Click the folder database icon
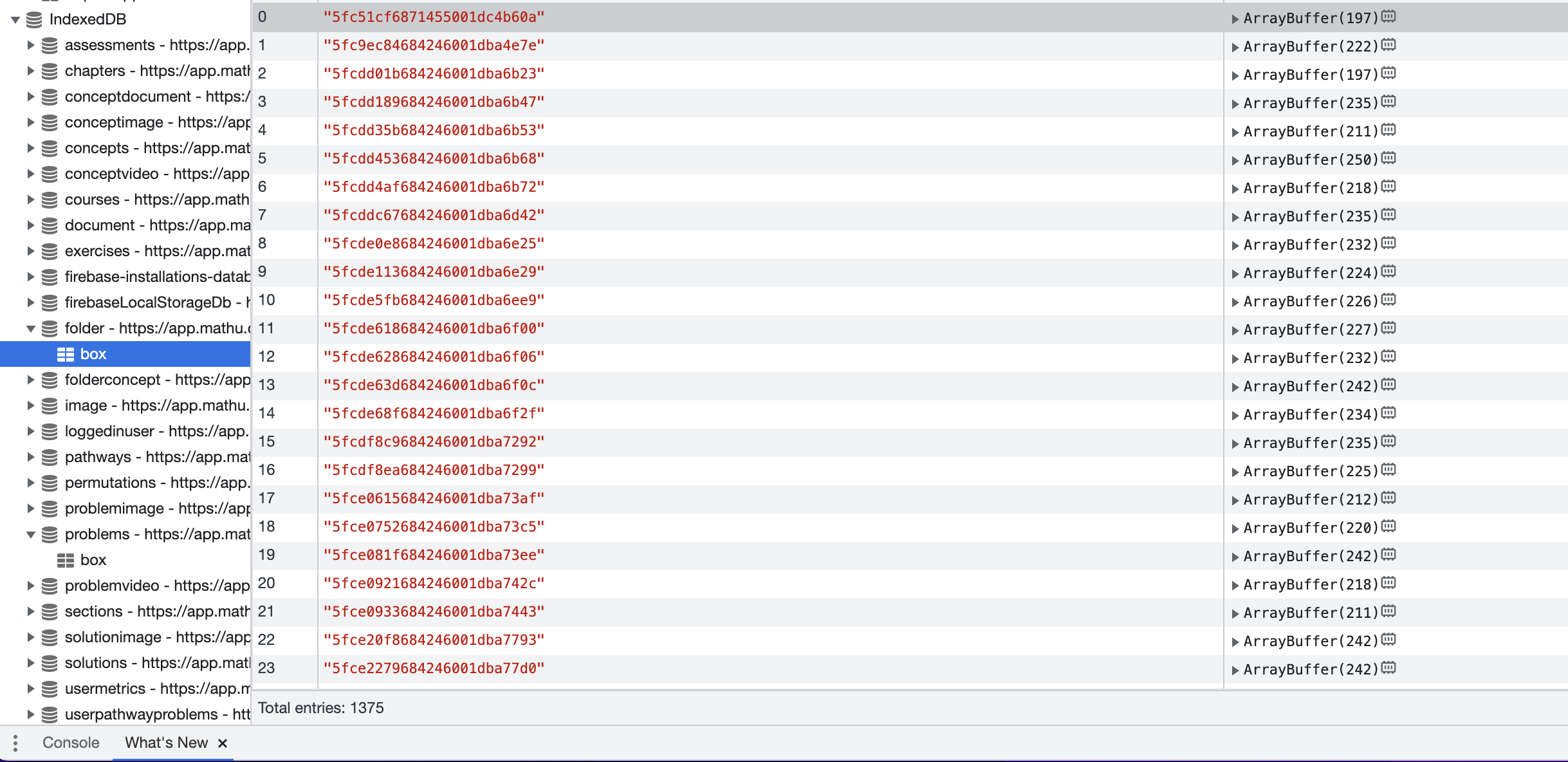The image size is (1568, 762). click(x=50, y=329)
